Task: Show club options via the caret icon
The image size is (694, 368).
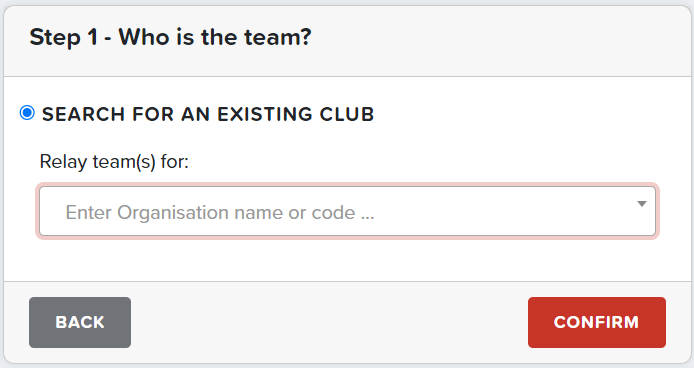Action: [x=642, y=204]
